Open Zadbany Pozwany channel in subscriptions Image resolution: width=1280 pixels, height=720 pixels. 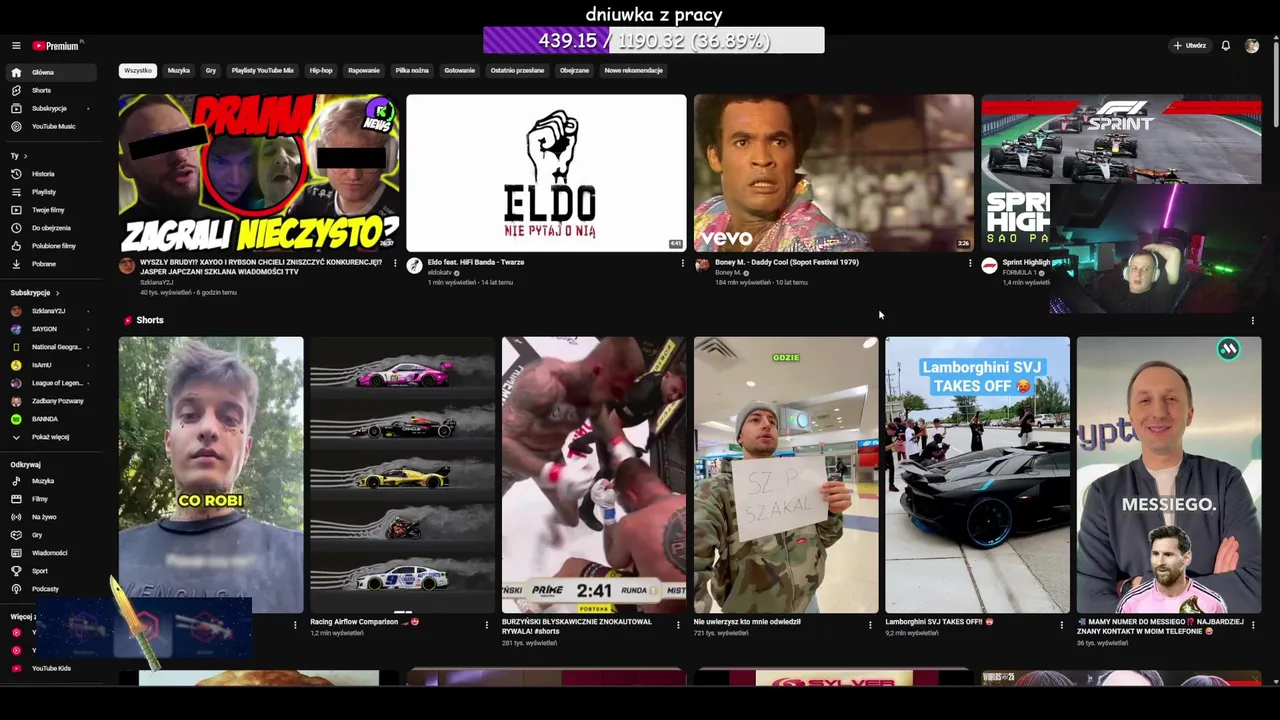tap(52, 401)
